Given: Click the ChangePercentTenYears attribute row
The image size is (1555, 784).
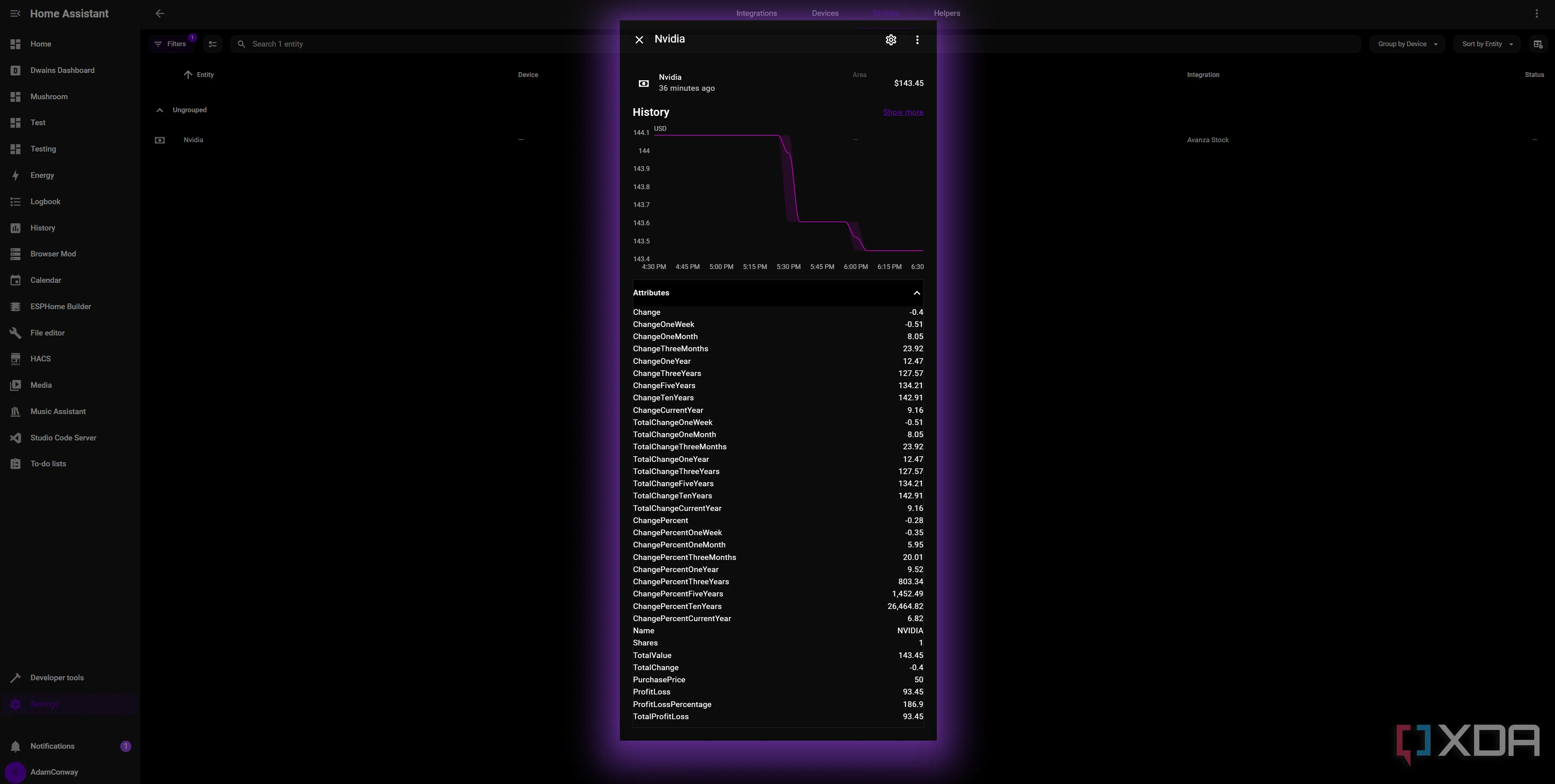Looking at the screenshot, I should click(x=777, y=607).
